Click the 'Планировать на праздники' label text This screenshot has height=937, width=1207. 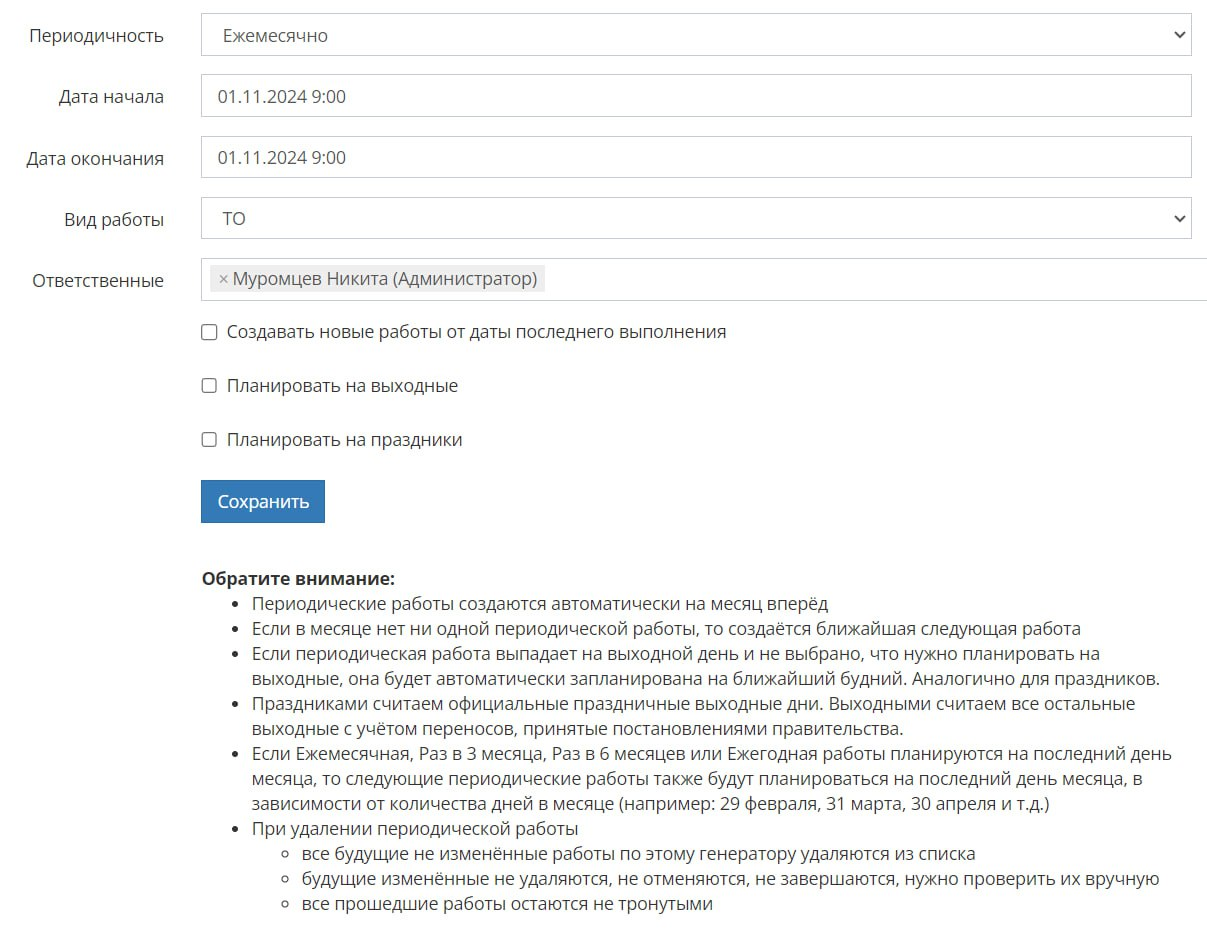344,440
